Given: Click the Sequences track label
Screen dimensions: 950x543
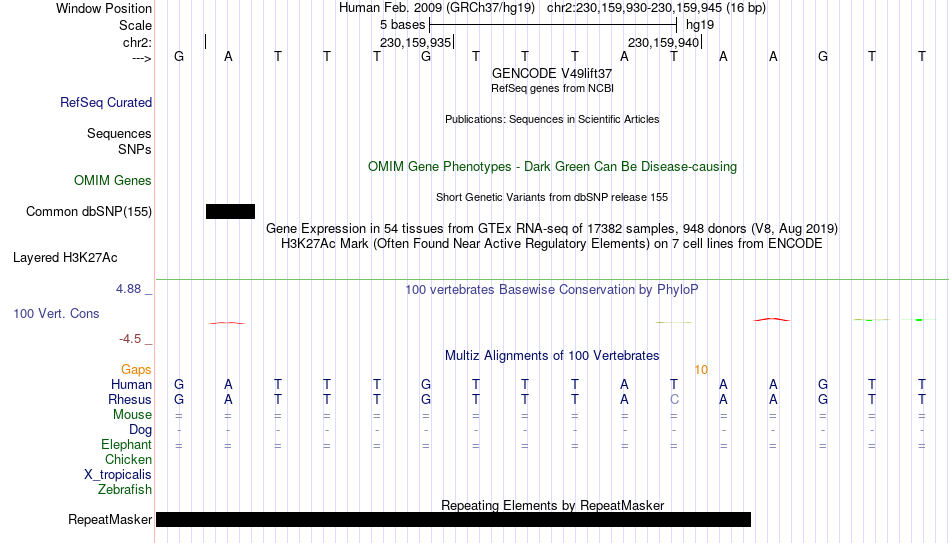Looking at the screenshot, I should pos(119,133).
